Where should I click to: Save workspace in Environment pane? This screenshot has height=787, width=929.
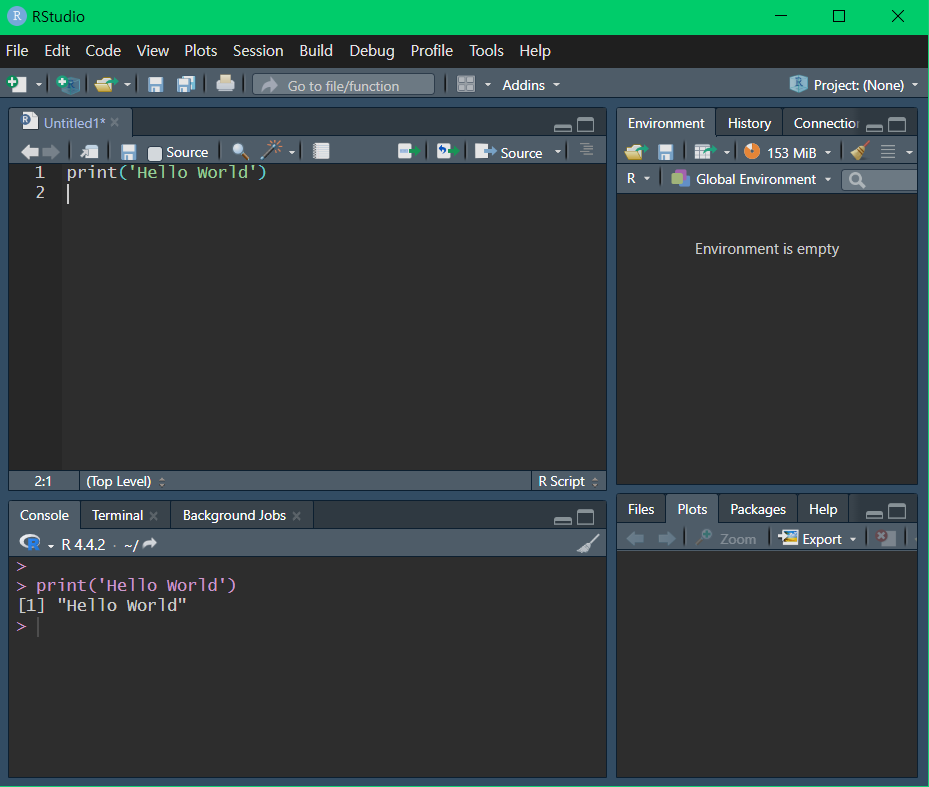665,152
